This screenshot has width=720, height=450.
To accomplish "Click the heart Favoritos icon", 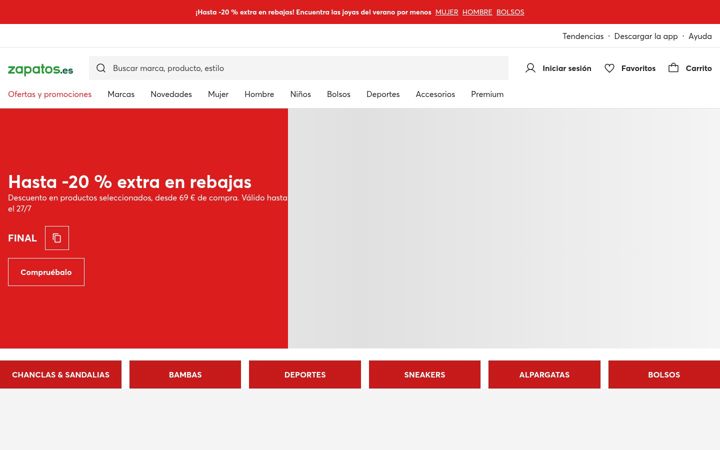I will click(x=609, y=68).
